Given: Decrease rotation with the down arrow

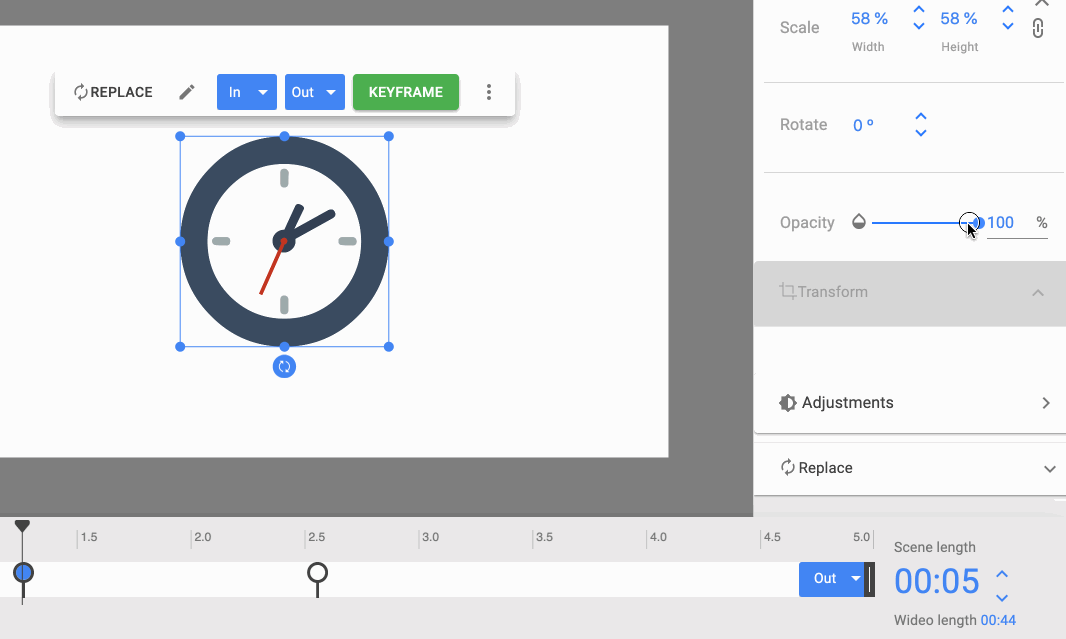Looking at the screenshot, I should point(921,133).
